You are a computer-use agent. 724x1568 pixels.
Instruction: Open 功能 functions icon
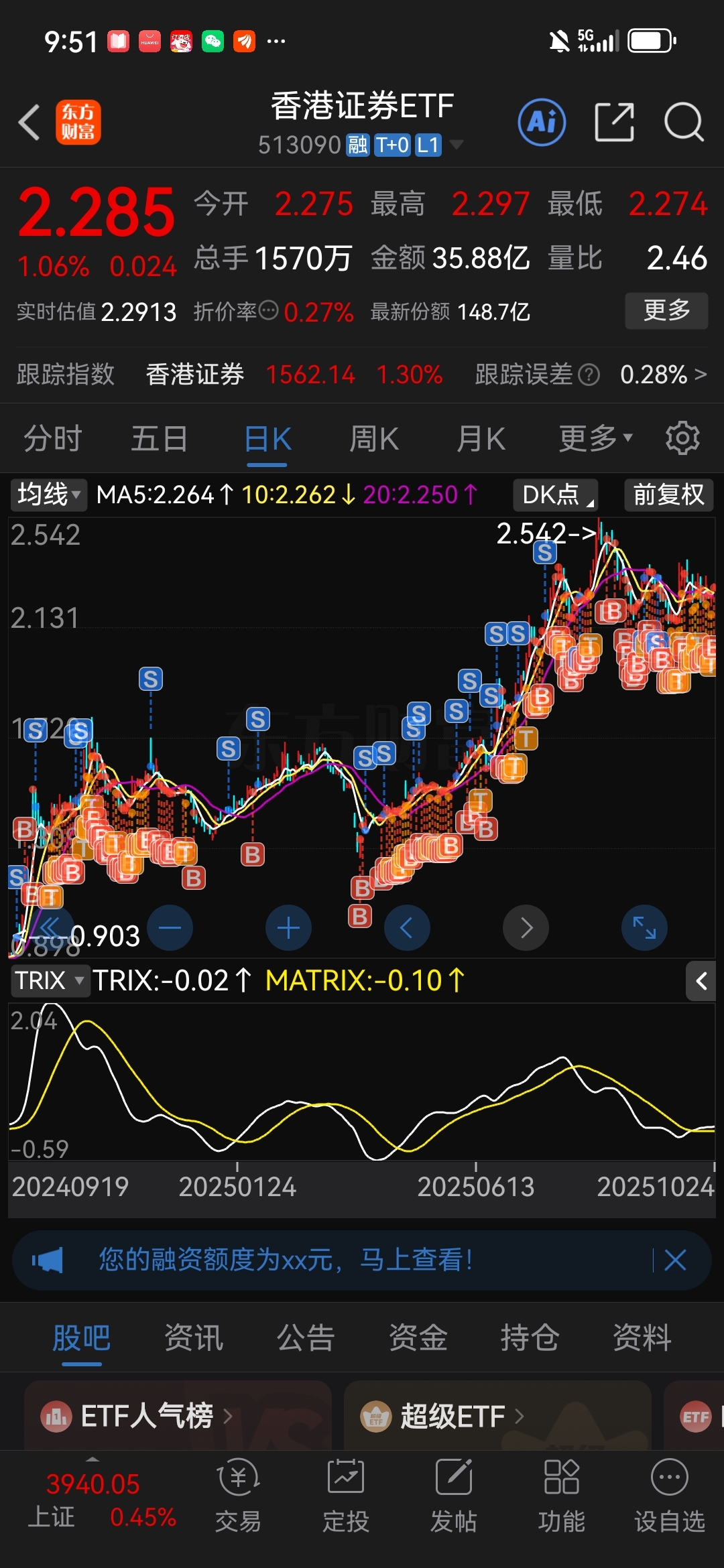tap(562, 1496)
